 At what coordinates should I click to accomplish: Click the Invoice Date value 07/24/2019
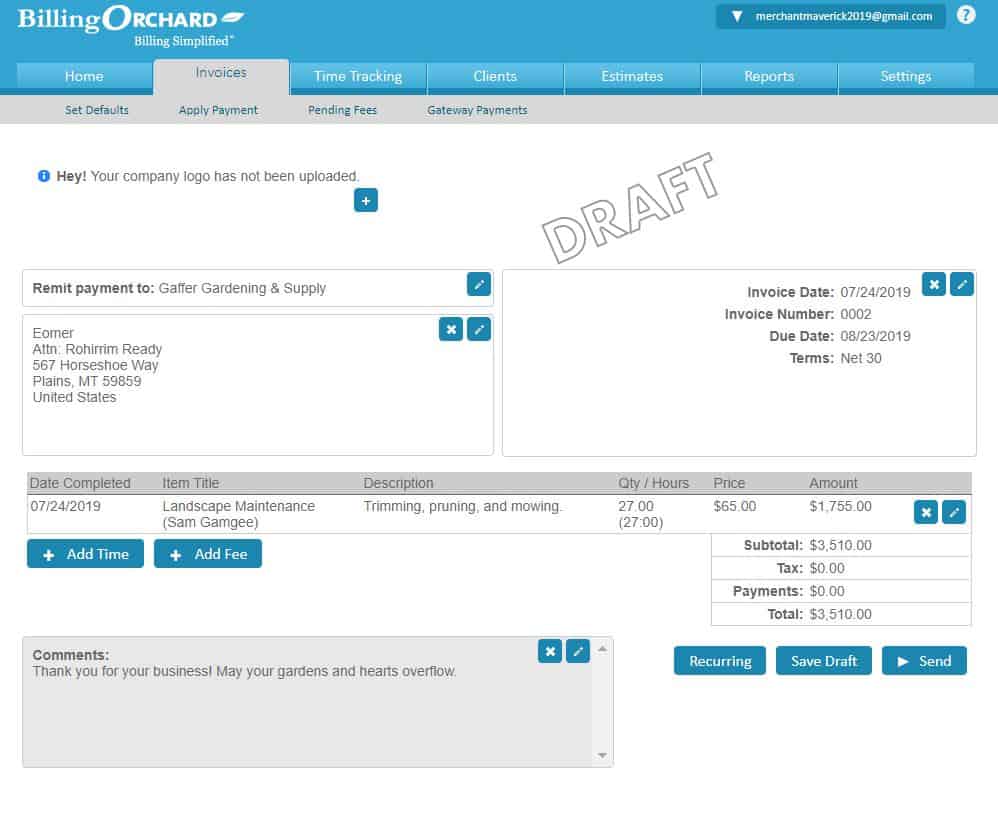click(875, 292)
